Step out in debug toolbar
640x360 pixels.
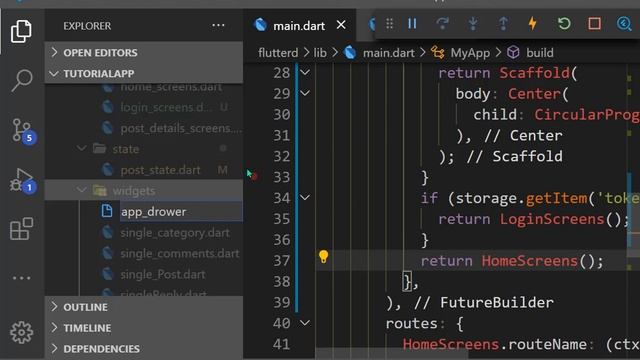[503, 24]
